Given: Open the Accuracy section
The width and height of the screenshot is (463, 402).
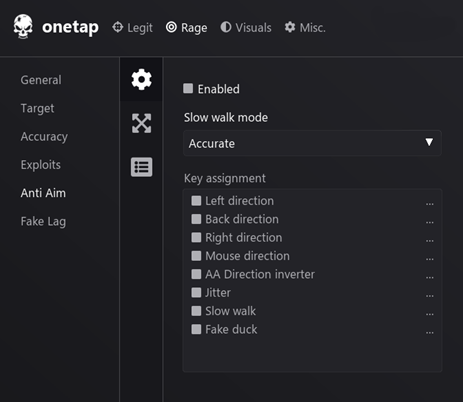Looking at the screenshot, I should (44, 137).
